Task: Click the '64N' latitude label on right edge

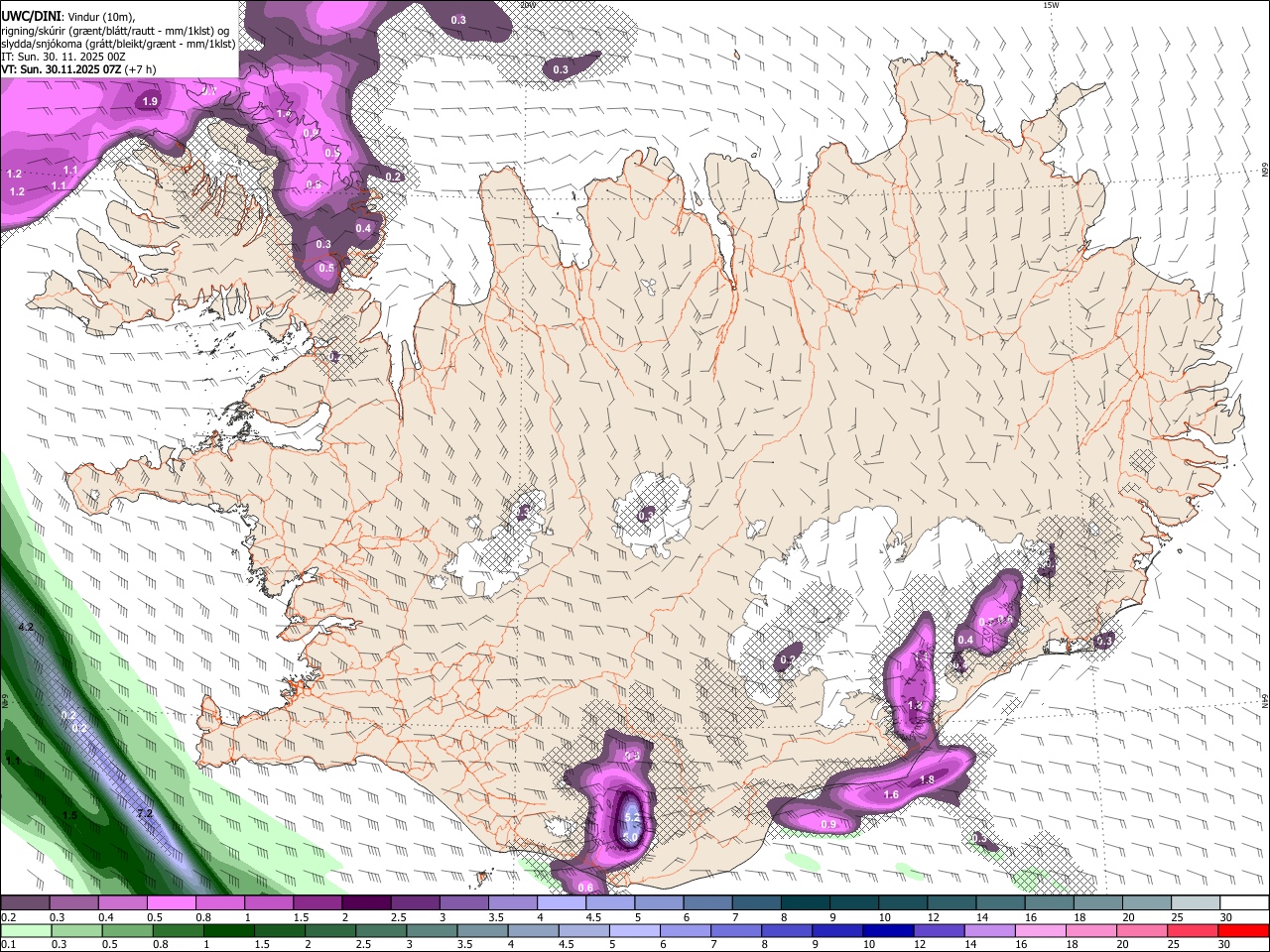Action: (1265, 699)
